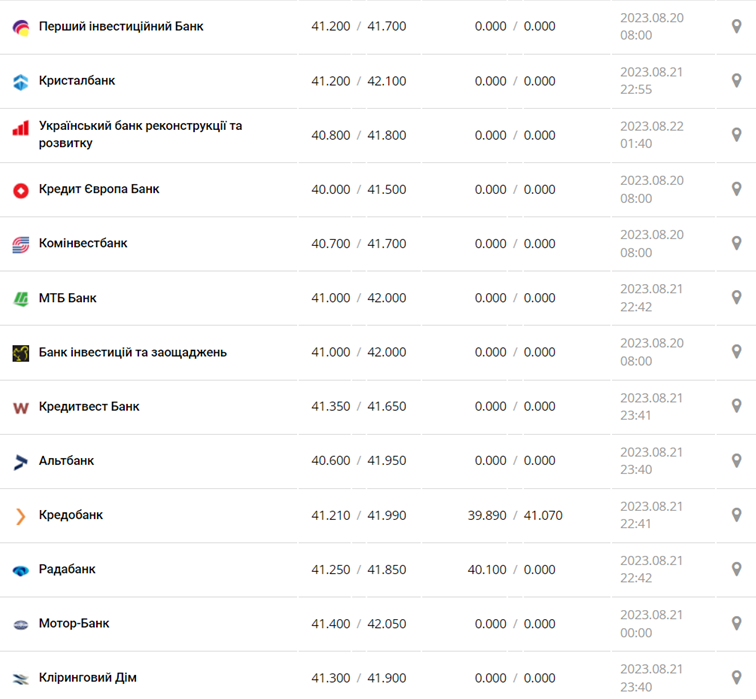Open map location for Кредитвест Банк

(737, 406)
